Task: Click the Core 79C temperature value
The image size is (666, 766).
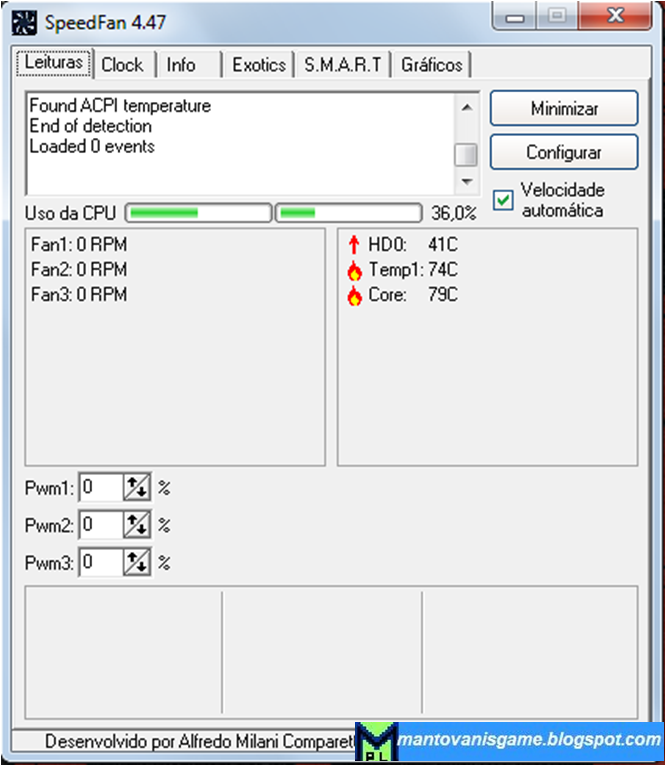Action: [x=443, y=295]
